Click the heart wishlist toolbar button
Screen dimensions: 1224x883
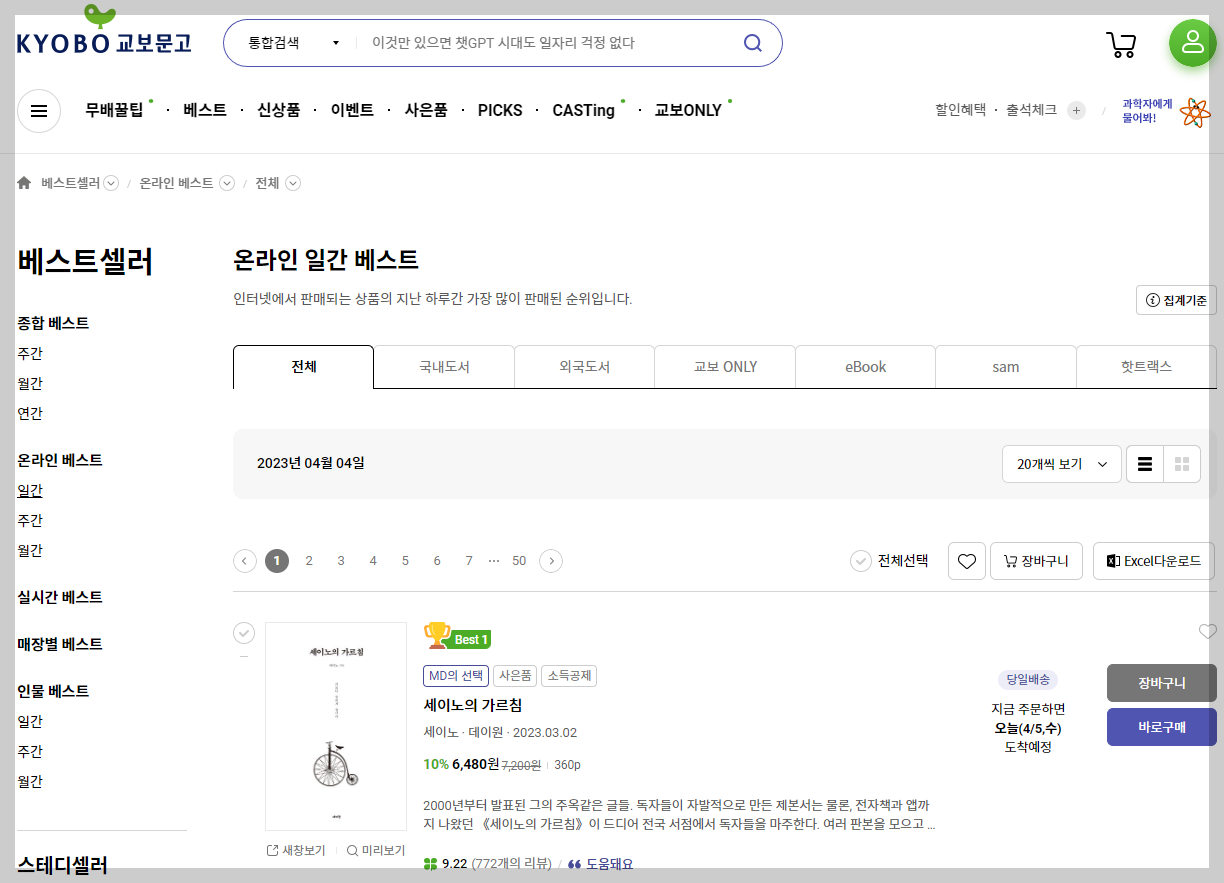click(967, 561)
